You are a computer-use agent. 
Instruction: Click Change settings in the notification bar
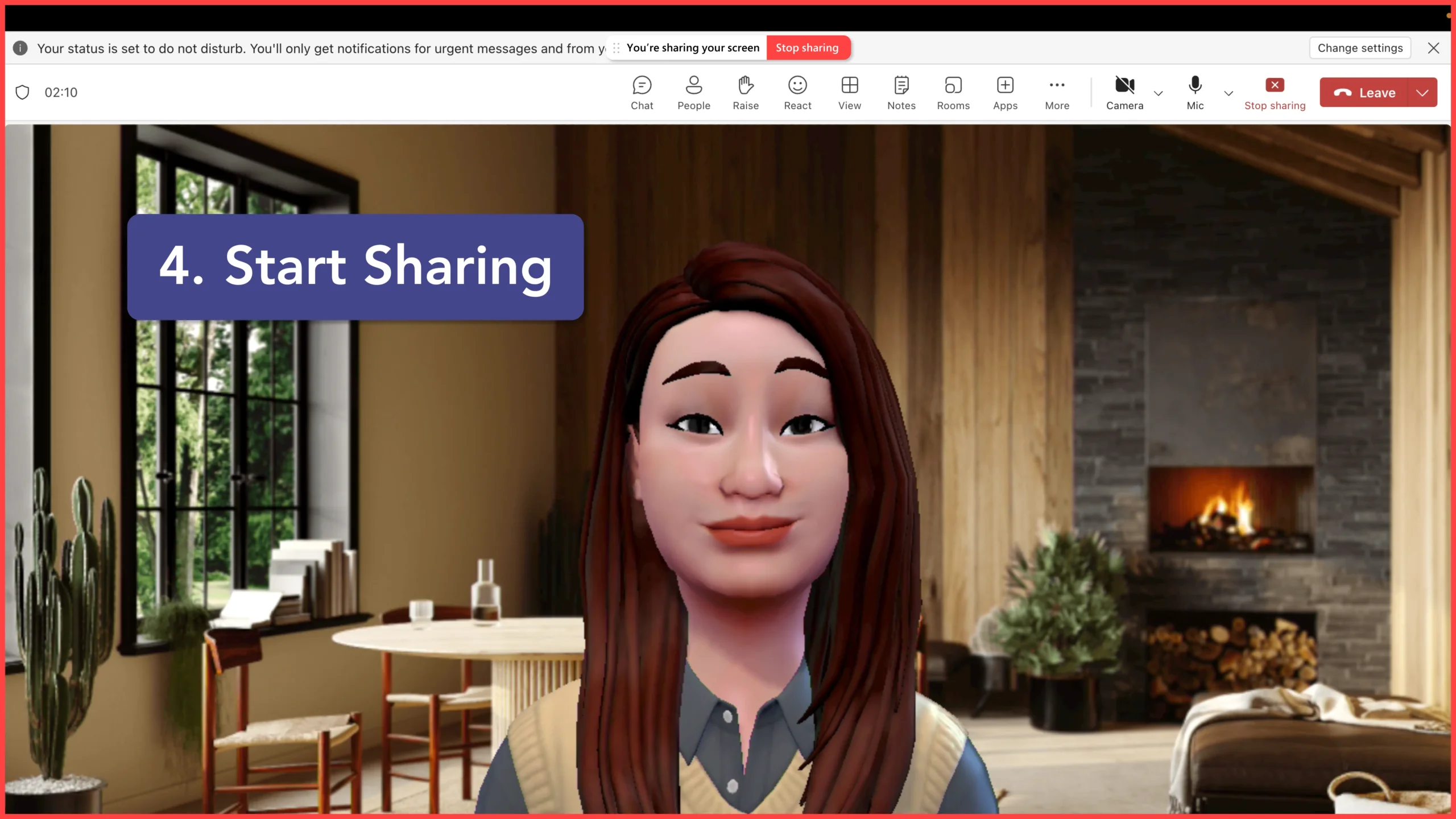1360,48
